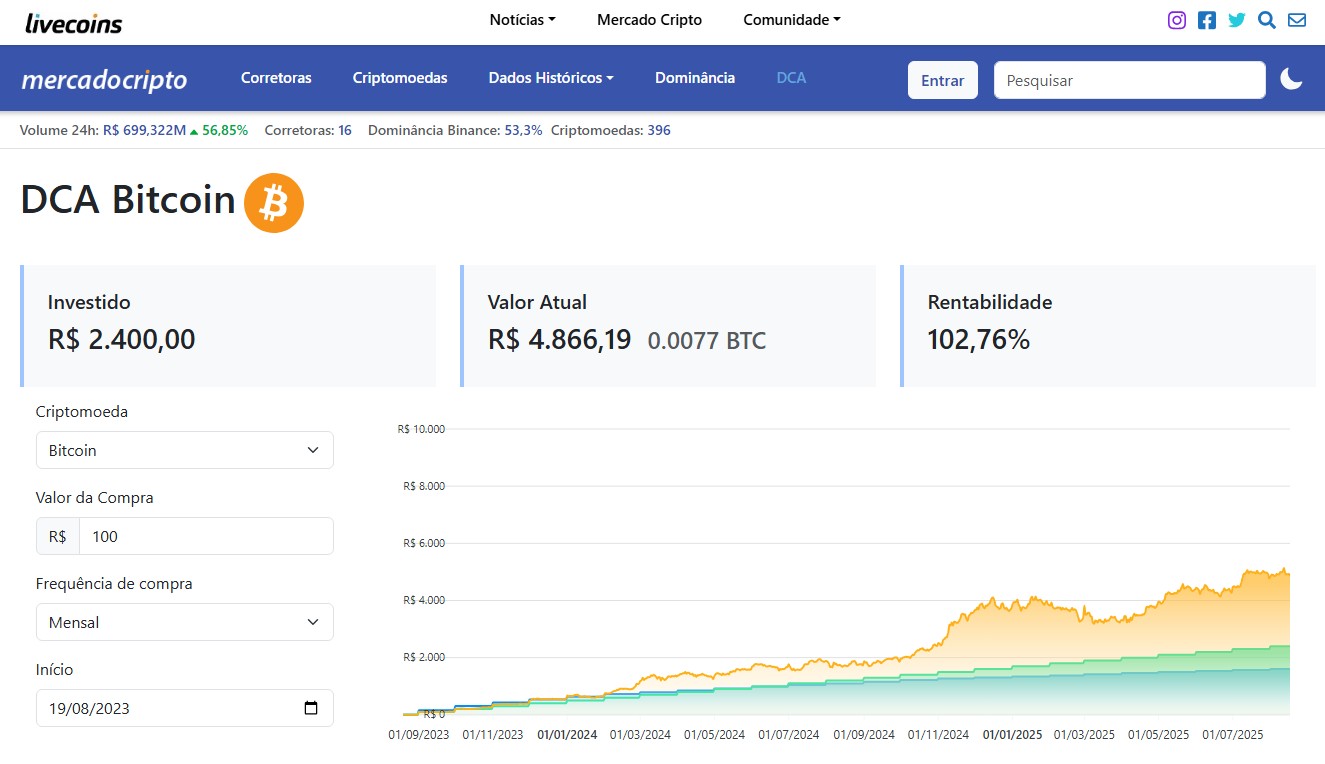Click the livecoins logo
1325x764 pixels.
coord(73,23)
